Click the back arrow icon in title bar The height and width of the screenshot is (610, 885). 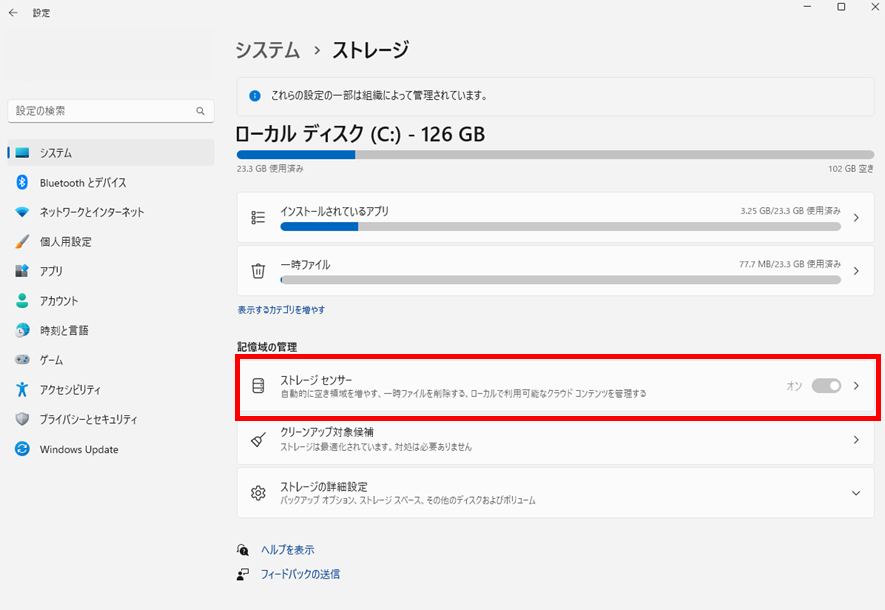[13, 12]
